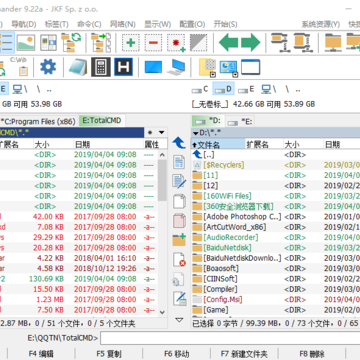Open the FTP network folder icon
The image size is (360, 360).
333,42
